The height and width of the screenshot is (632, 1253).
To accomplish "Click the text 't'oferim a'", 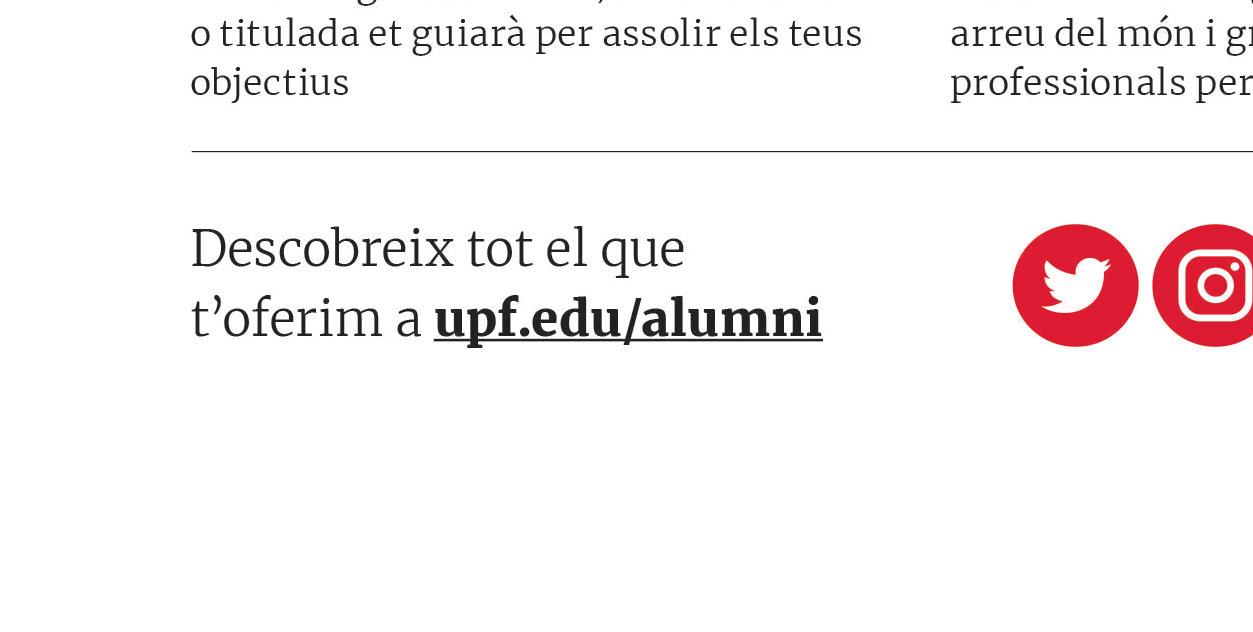I will click(x=306, y=319).
